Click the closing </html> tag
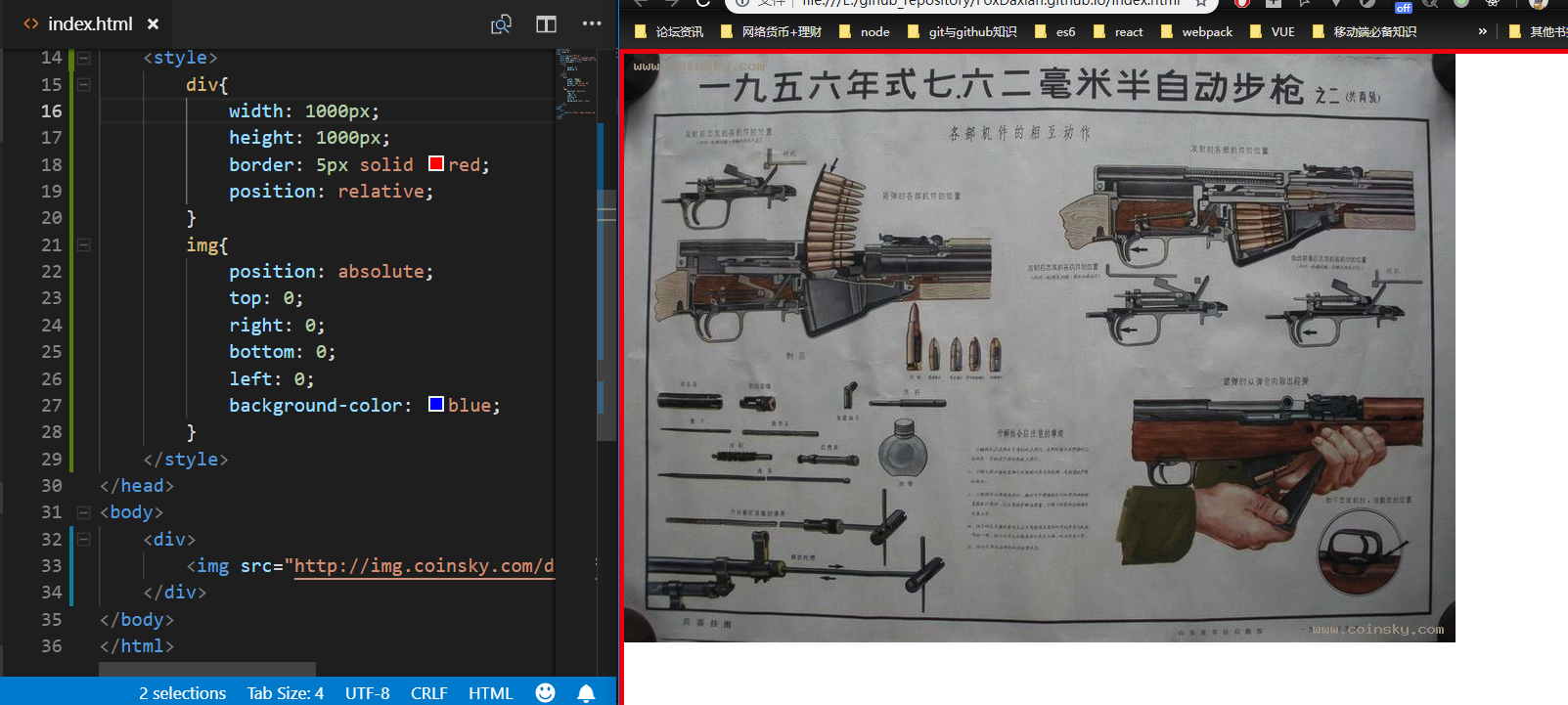The image size is (1568, 705). pyautogui.click(x=137, y=646)
